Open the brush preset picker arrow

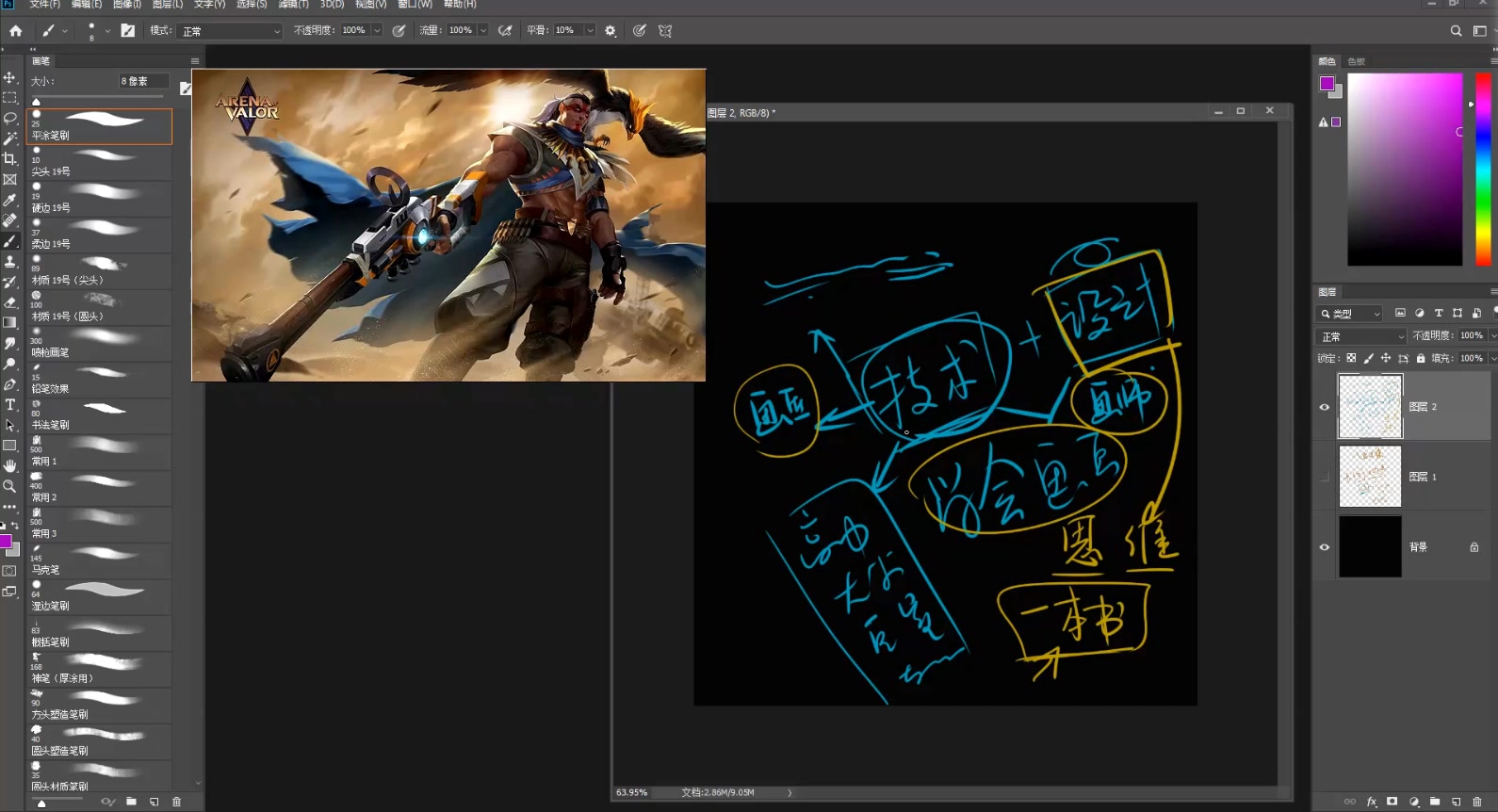point(107,30)
